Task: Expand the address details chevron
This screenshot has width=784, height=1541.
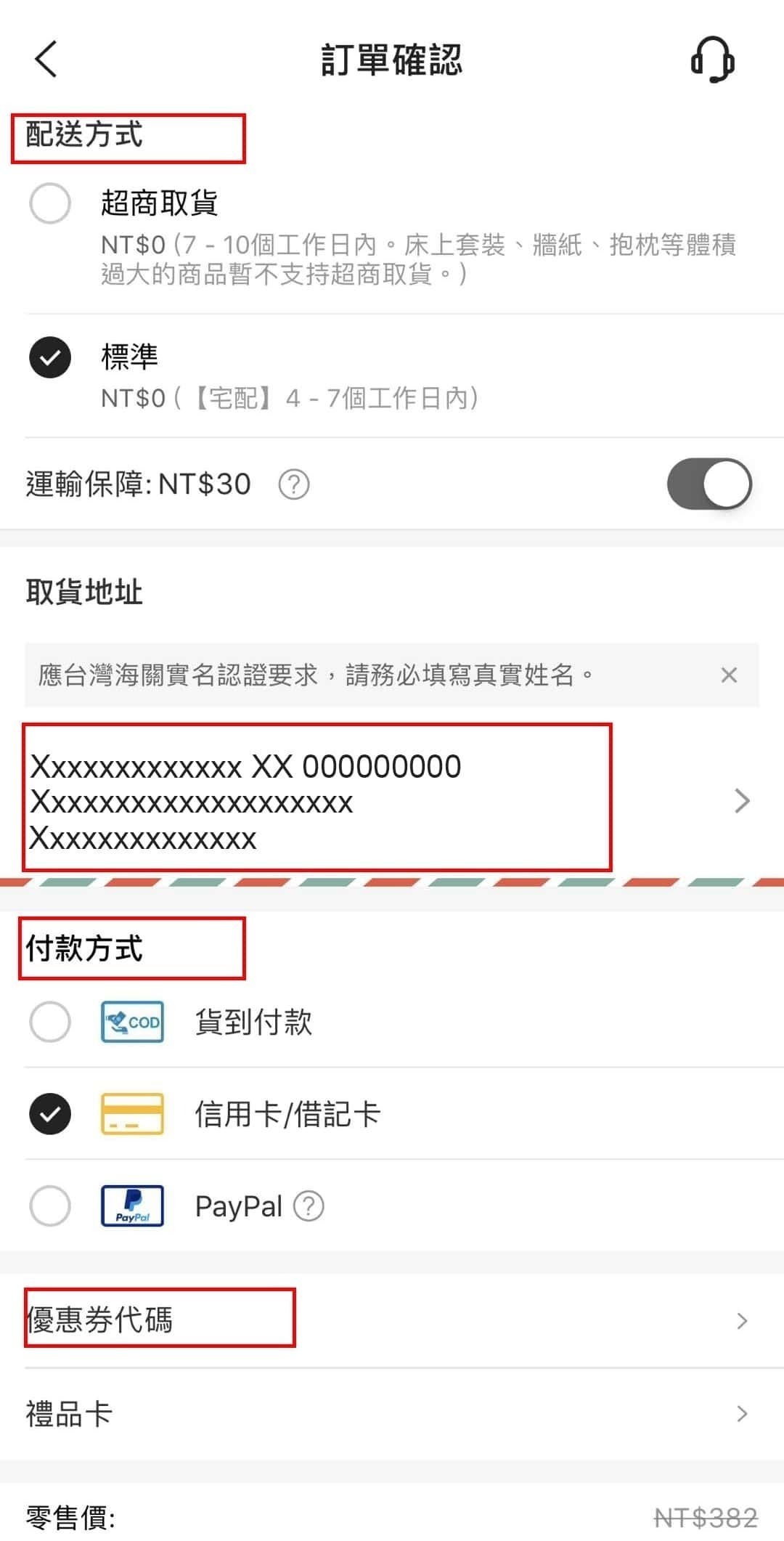Action: (742, 800)
